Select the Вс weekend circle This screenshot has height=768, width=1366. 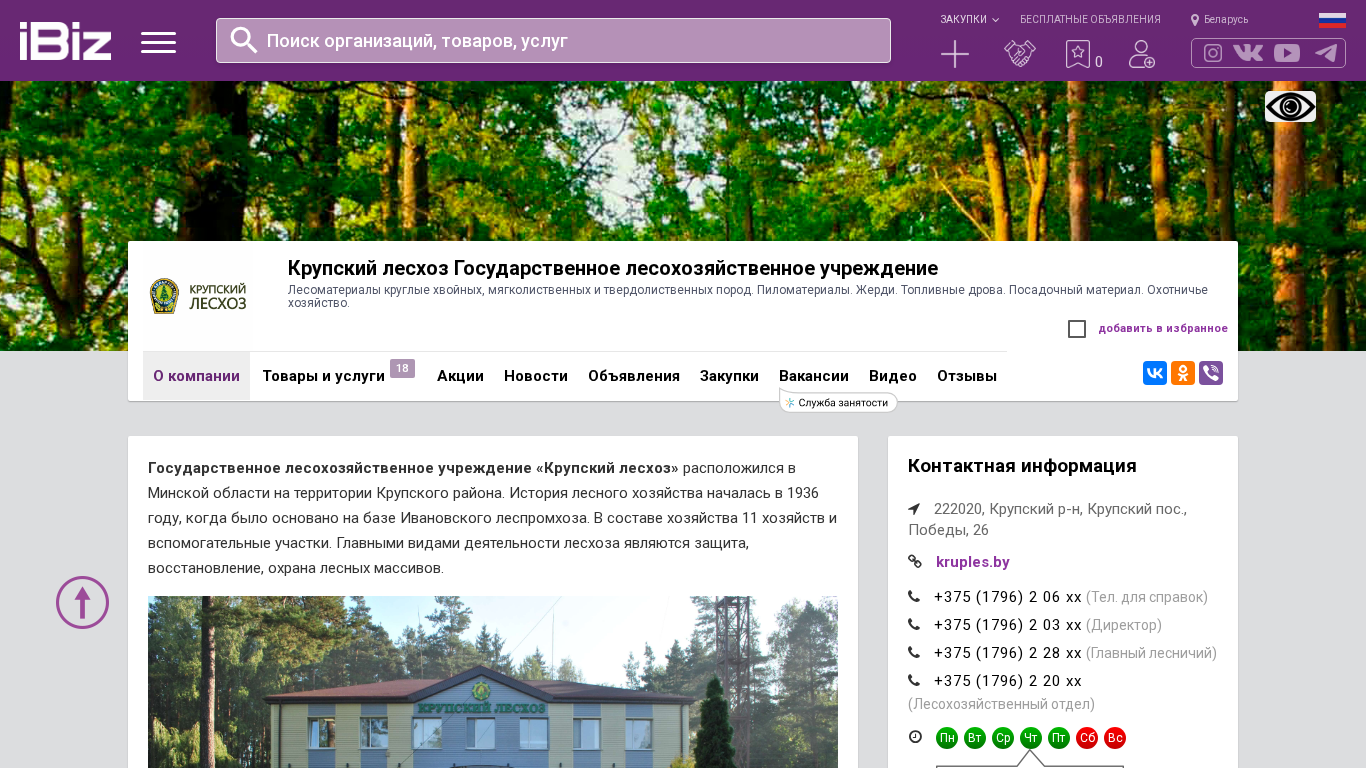[1115, 738]
